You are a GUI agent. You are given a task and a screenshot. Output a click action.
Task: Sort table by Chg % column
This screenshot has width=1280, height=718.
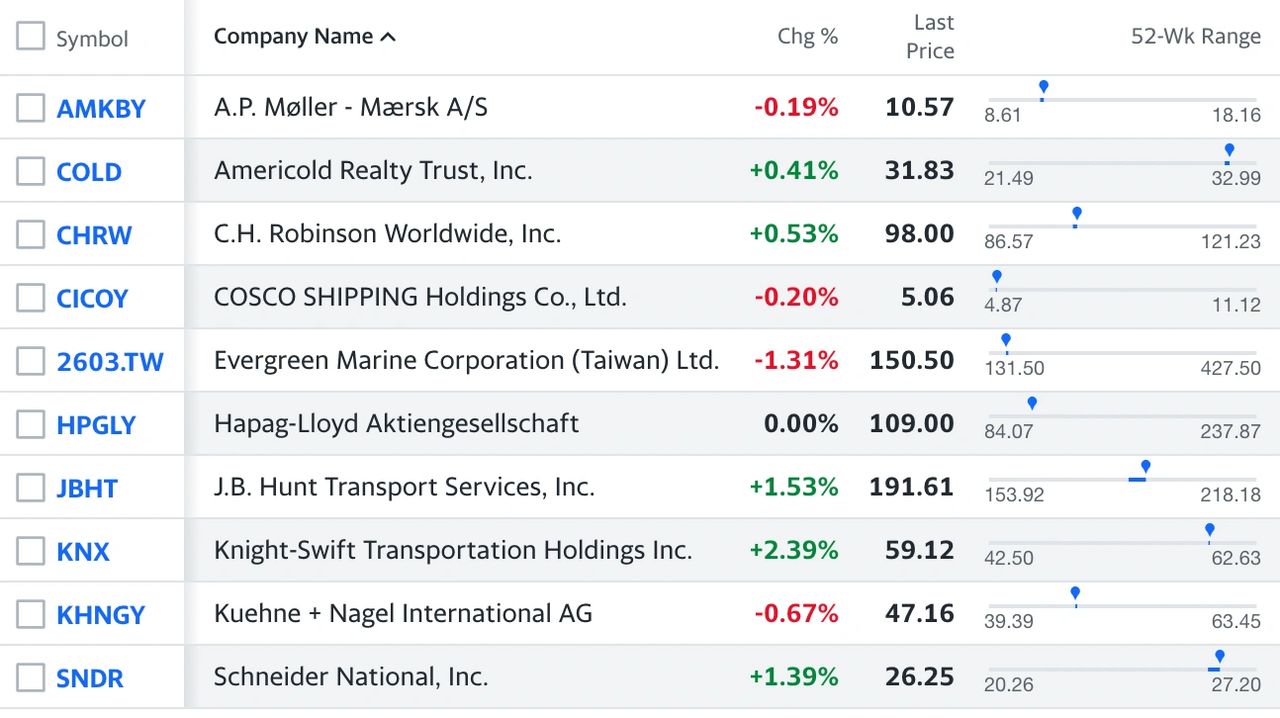[808, 37]
